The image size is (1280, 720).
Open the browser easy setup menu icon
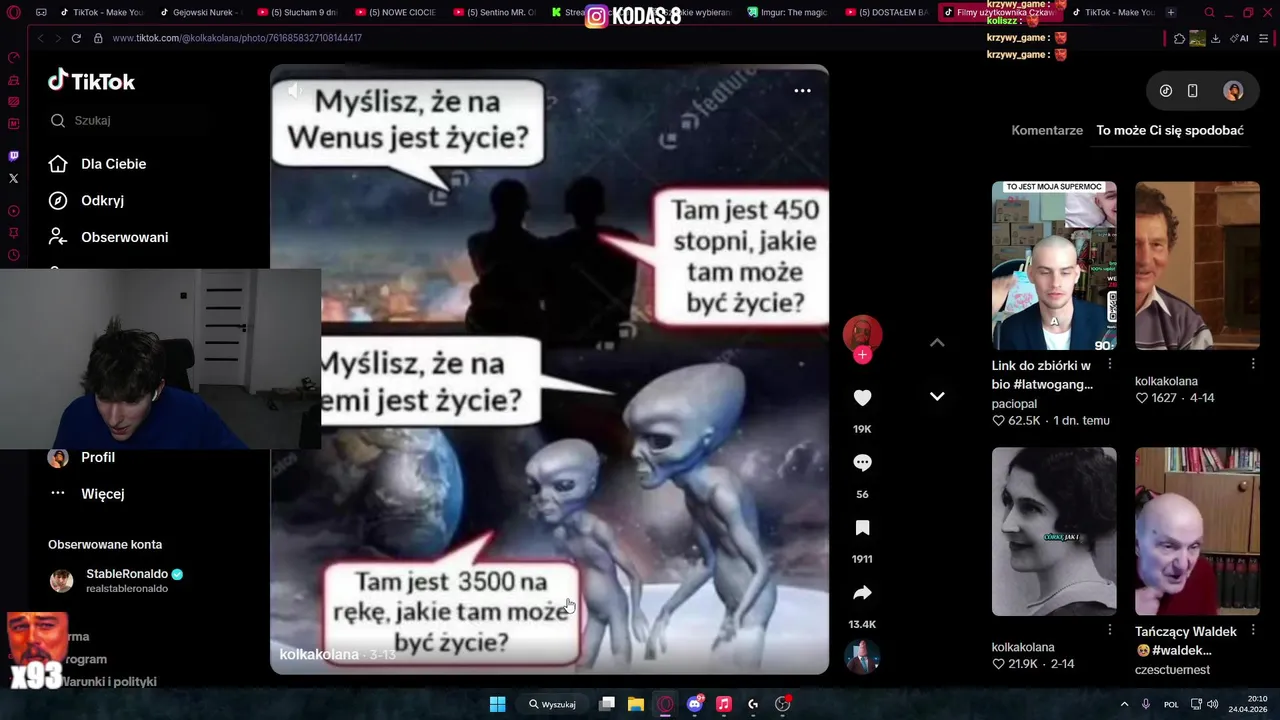(x=1264, y=38)
